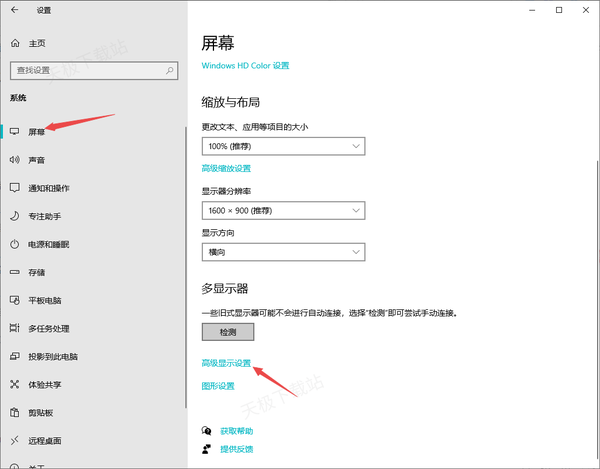
Task: Select 屏幕 in the system sidebar
Action: tap(36, 132)
